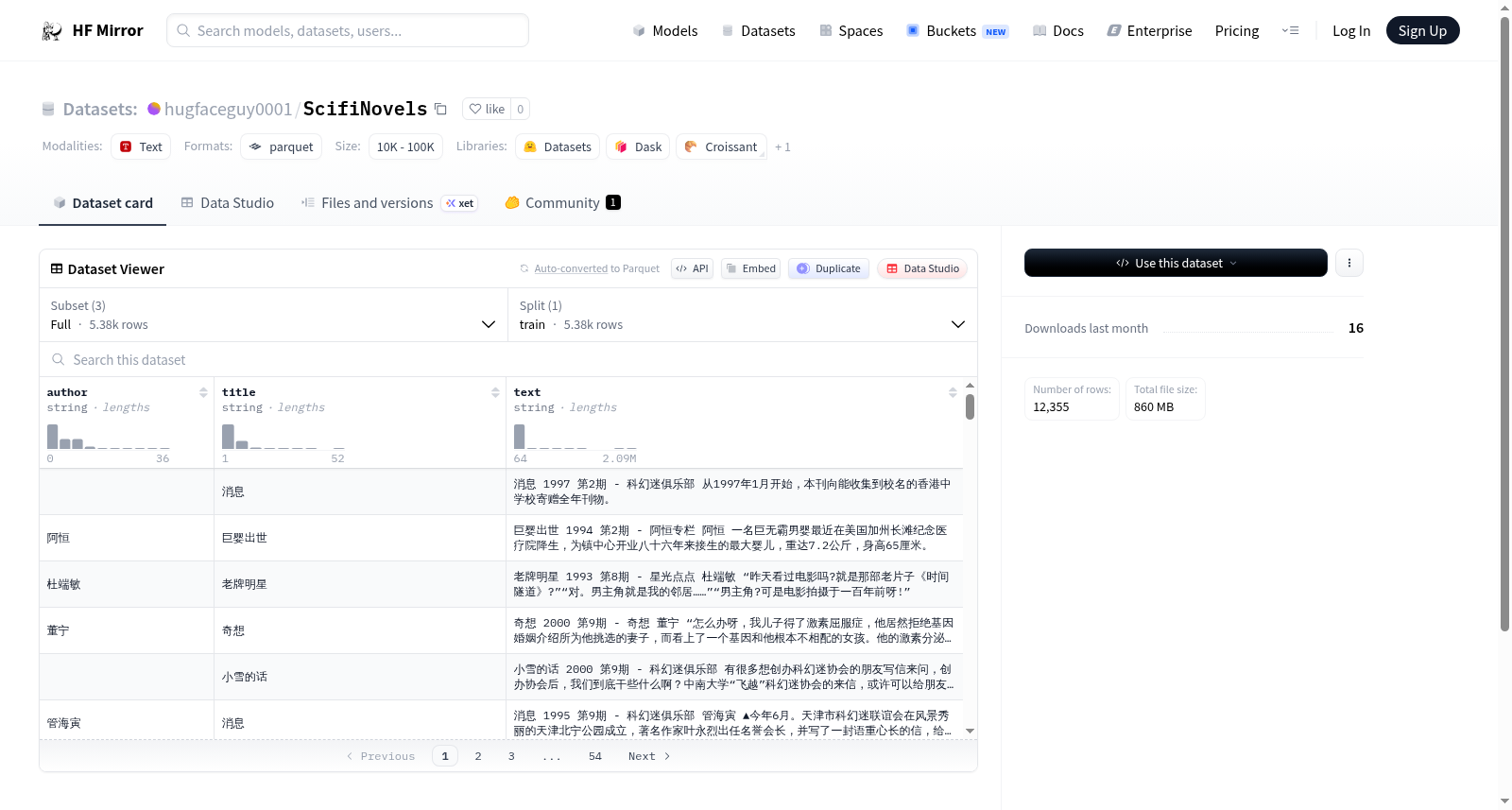Viewport: 1512px width, 810px height.
Task: Open the more navigation menu icon
Action: (1290, 31)
